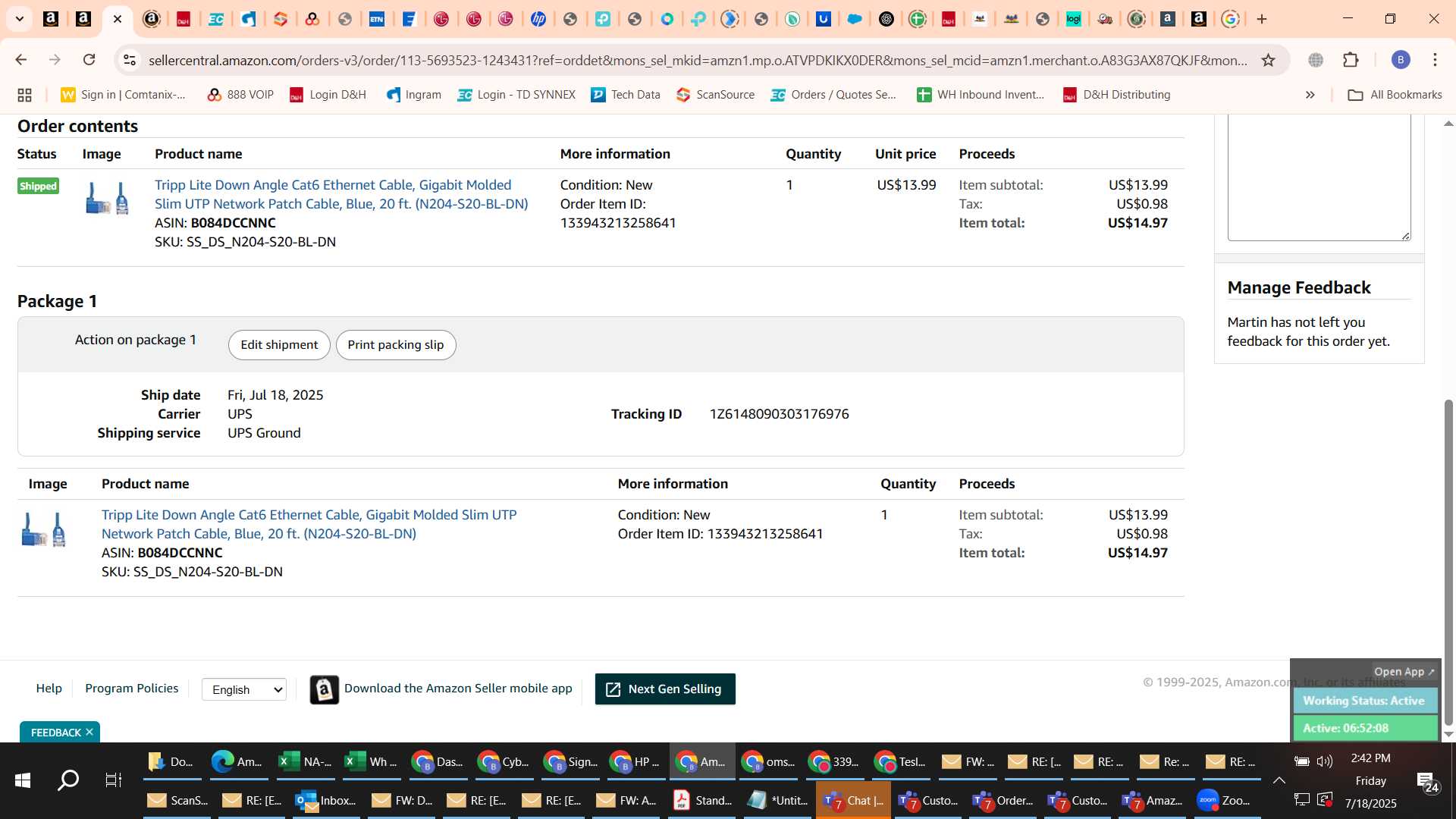The height and width of the screenshot is (819, 1456).
Task: Open the Login - TD SYNNEX bookmark
Action: (x=516, y=95)
